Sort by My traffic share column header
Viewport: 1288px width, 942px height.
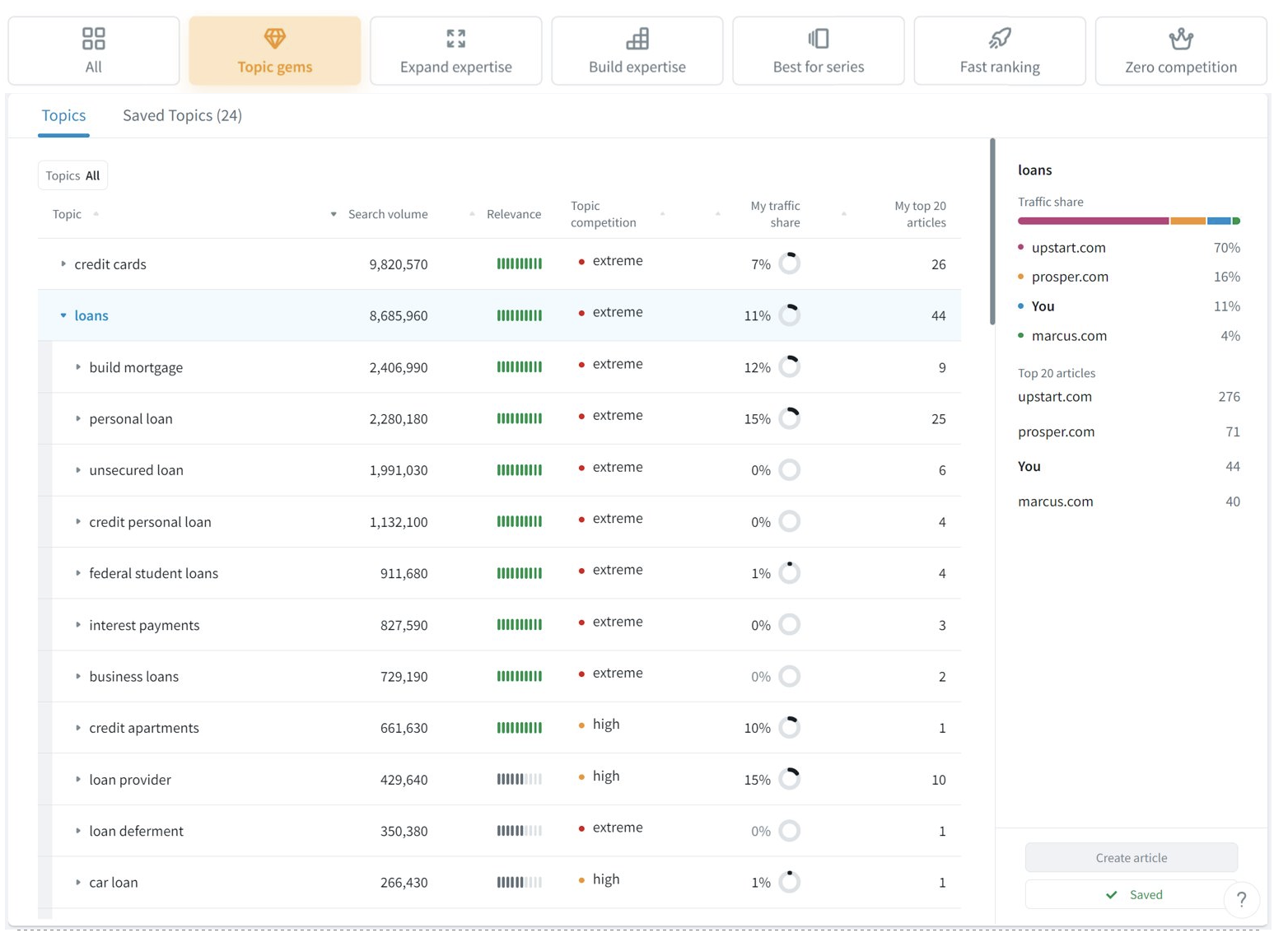774,214
